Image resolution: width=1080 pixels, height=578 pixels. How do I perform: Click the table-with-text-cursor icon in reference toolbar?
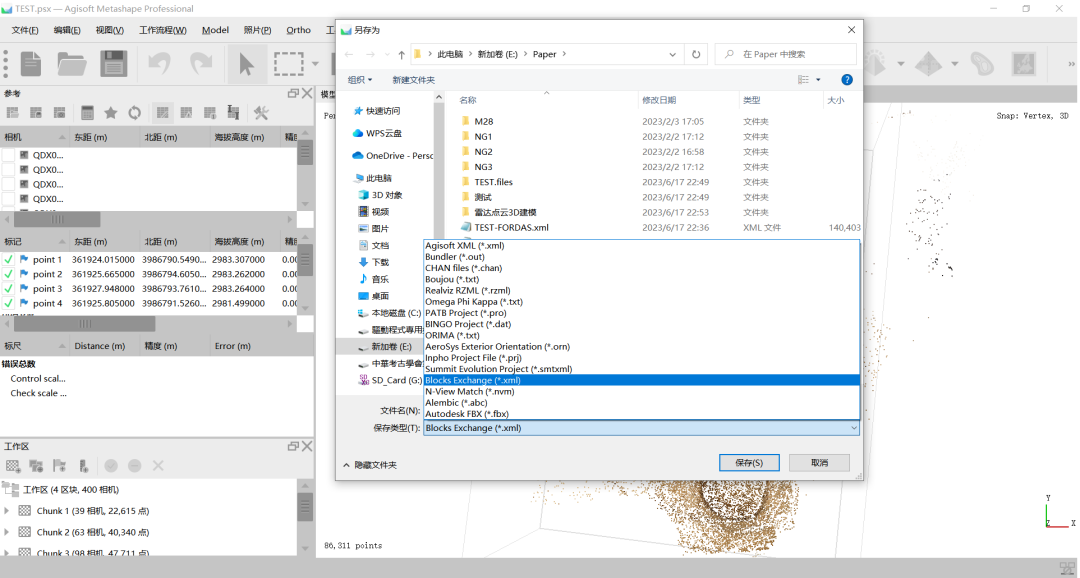click(x=233, y=113)
